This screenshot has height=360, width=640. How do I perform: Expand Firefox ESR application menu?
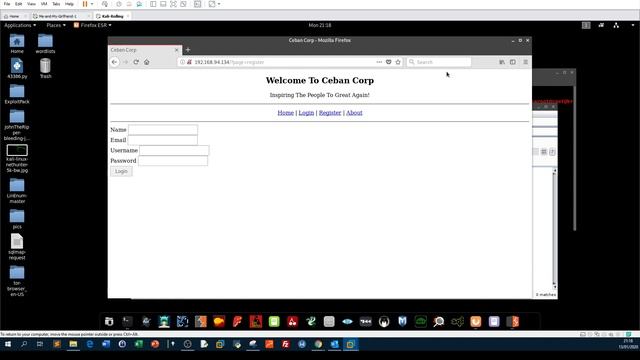93,25
